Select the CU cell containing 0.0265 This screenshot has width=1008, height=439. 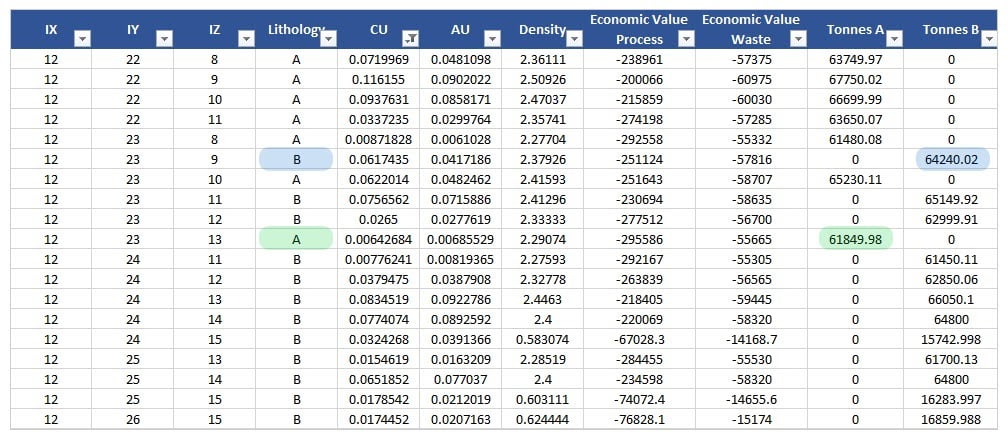(378, 219)
